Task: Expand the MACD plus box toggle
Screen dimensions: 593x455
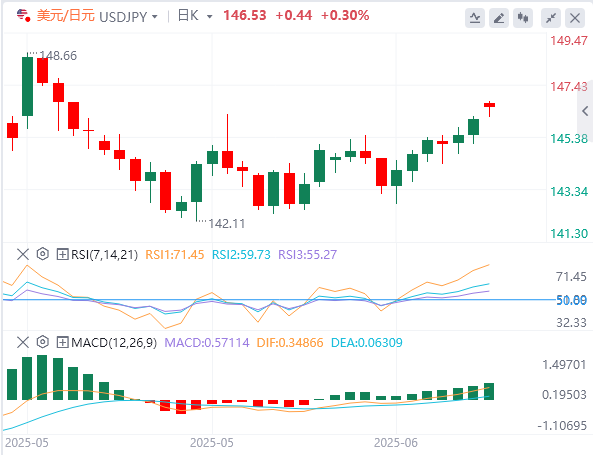Action: click(62, 343)
